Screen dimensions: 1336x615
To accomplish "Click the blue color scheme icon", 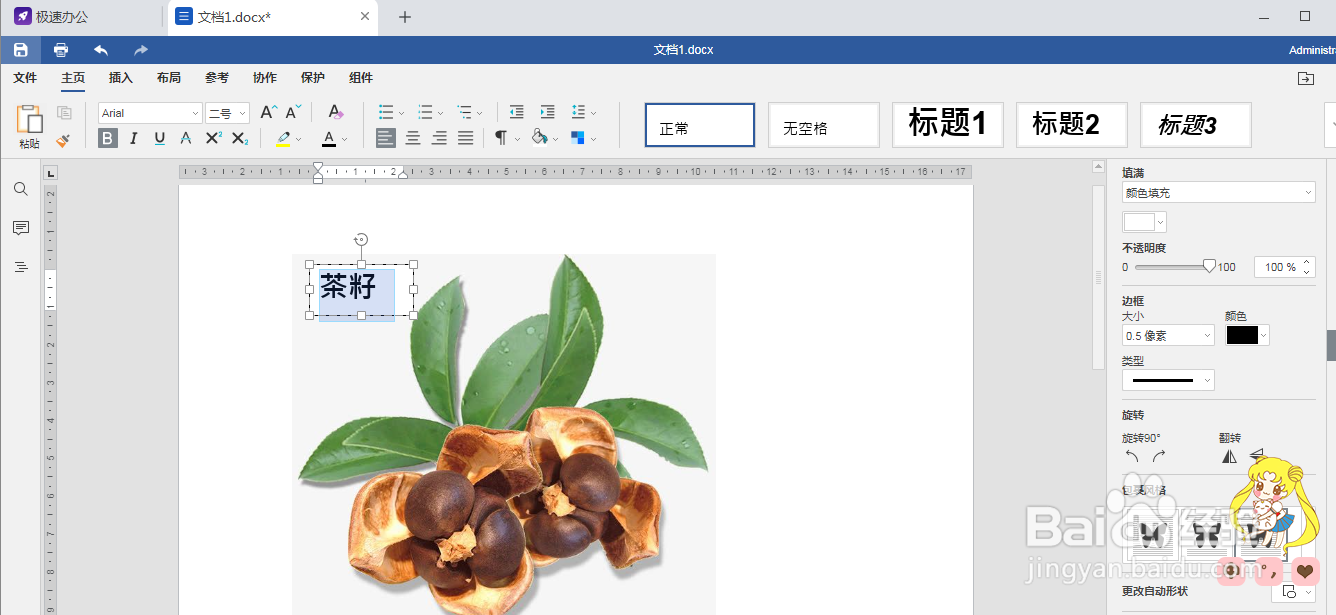I will [x=578, y=138].
